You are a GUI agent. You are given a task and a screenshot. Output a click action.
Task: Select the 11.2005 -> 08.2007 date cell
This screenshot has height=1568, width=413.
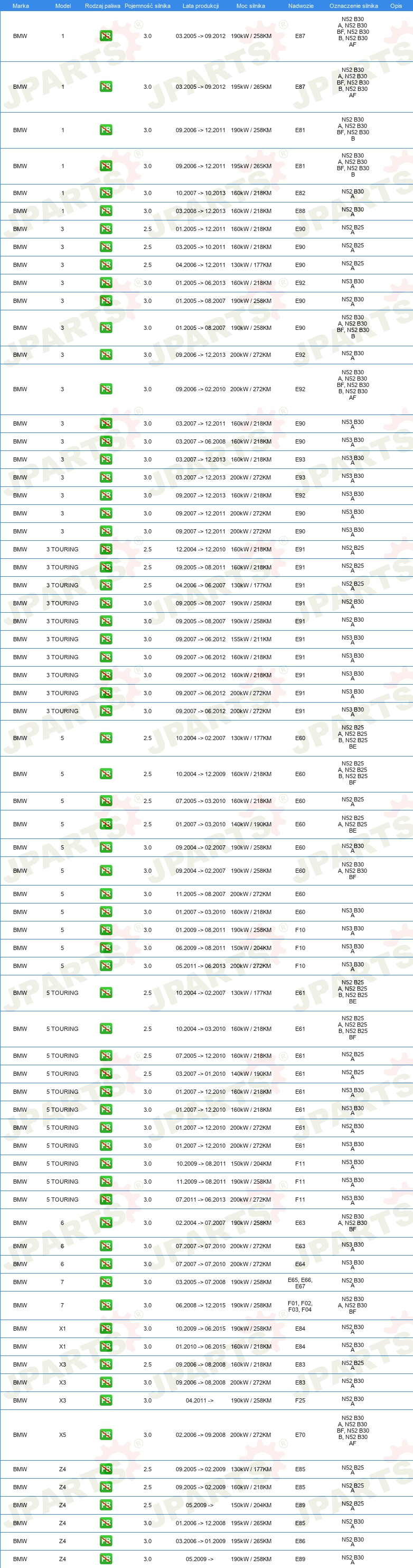(201, 894)
